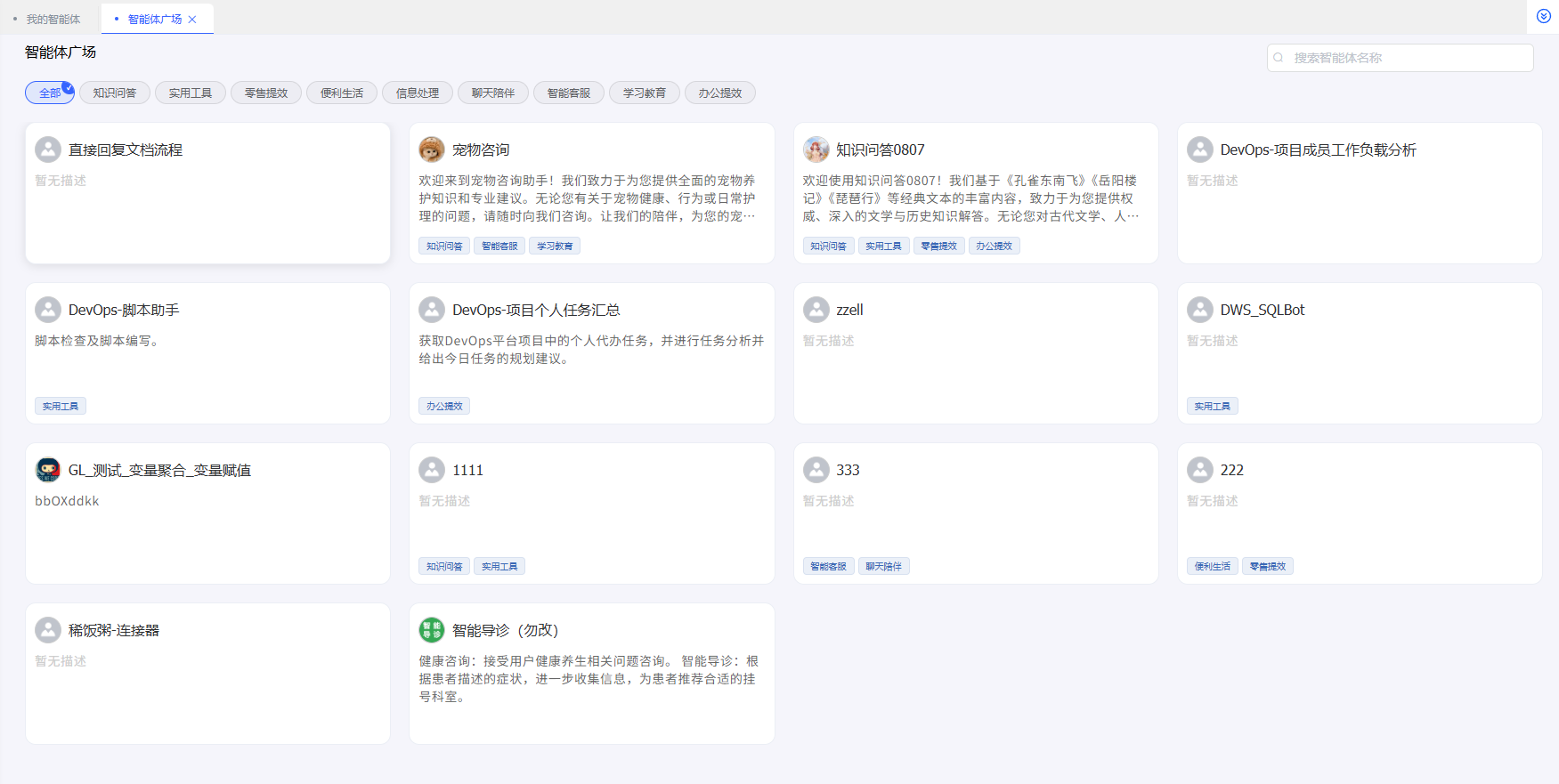Filter by 智能客服 category

[x=569, y=93]
